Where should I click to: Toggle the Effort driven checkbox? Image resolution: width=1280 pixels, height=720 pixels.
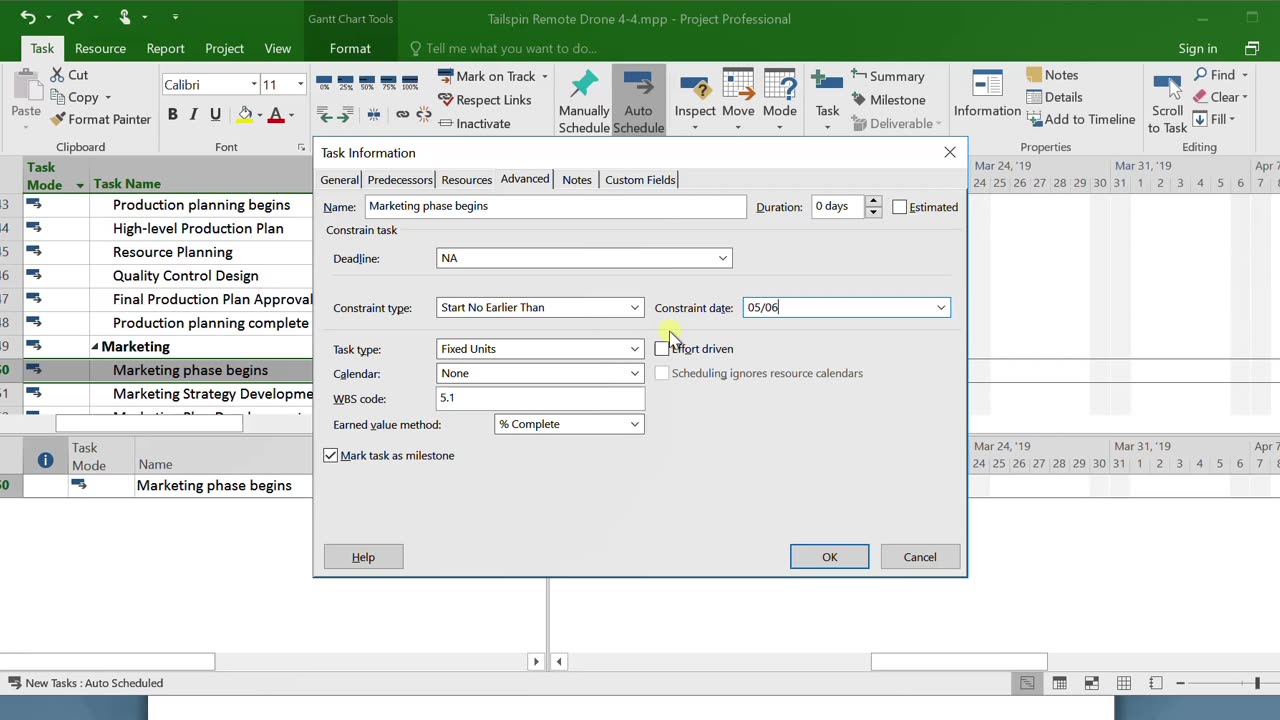[x=662, y=349]
